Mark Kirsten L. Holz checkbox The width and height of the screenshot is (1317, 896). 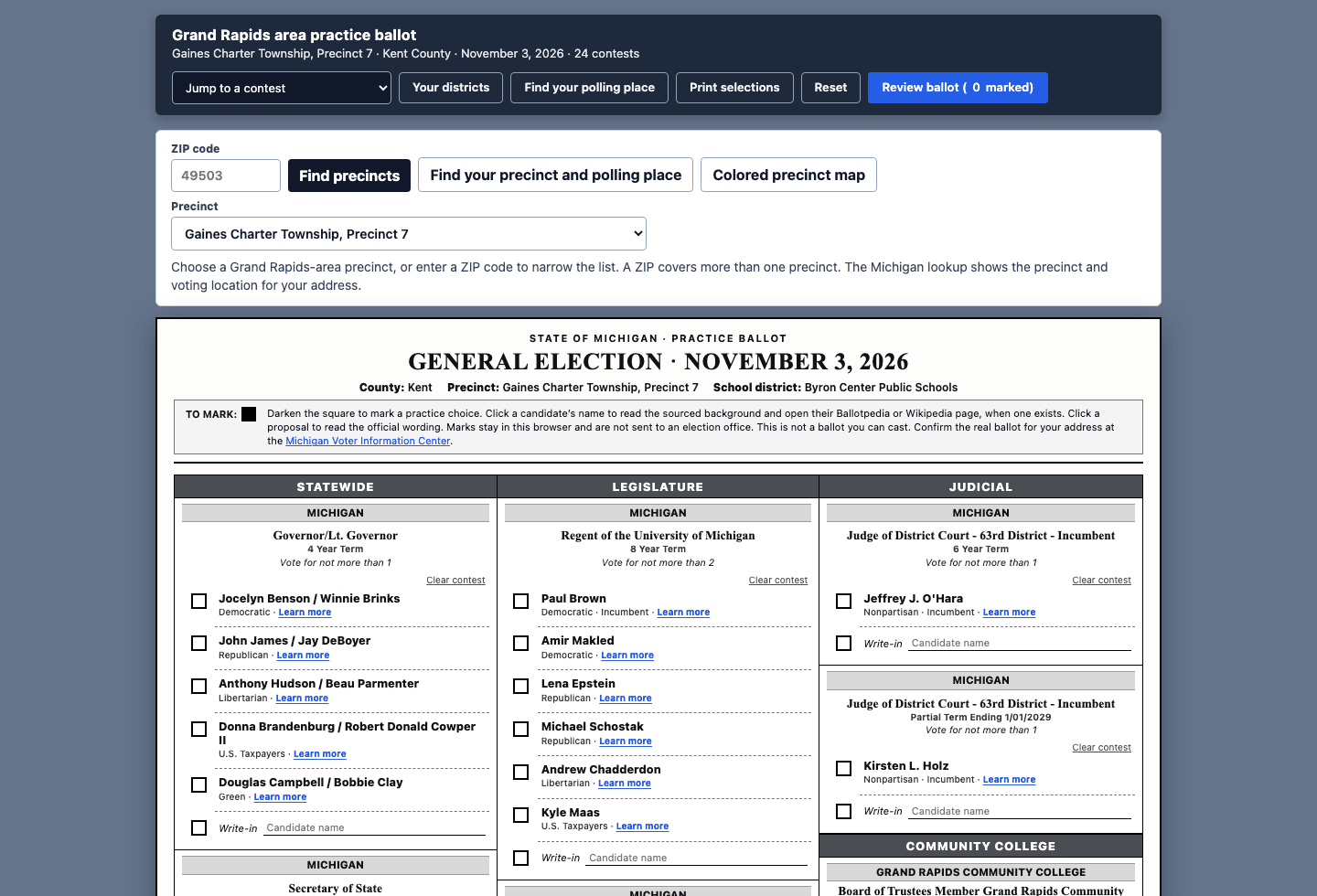pyautogui.click(x=844, y=769)
